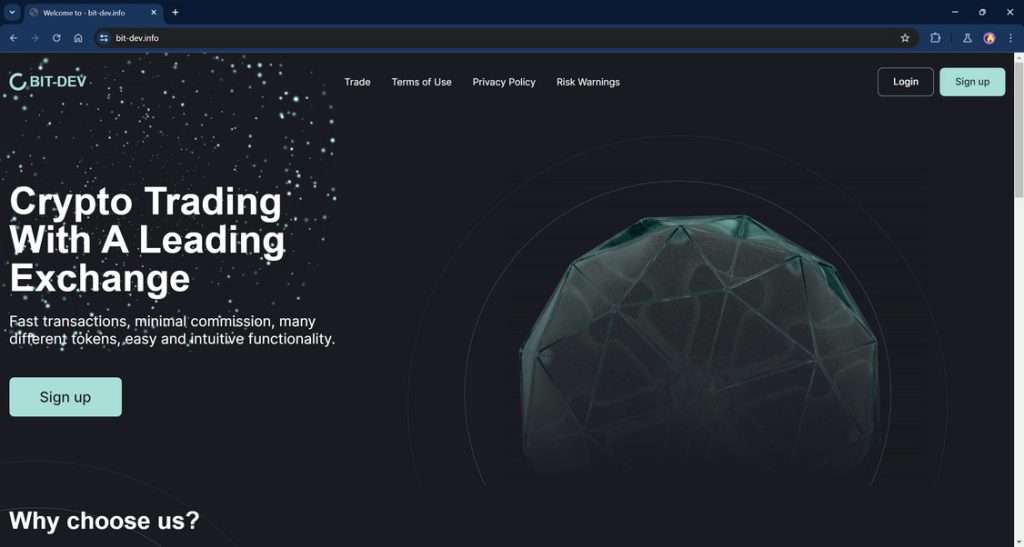1024x547 pixels.
Task: Expand the tab search dropdown arrow
Action: pyautogui.click(x=12, y=12)
